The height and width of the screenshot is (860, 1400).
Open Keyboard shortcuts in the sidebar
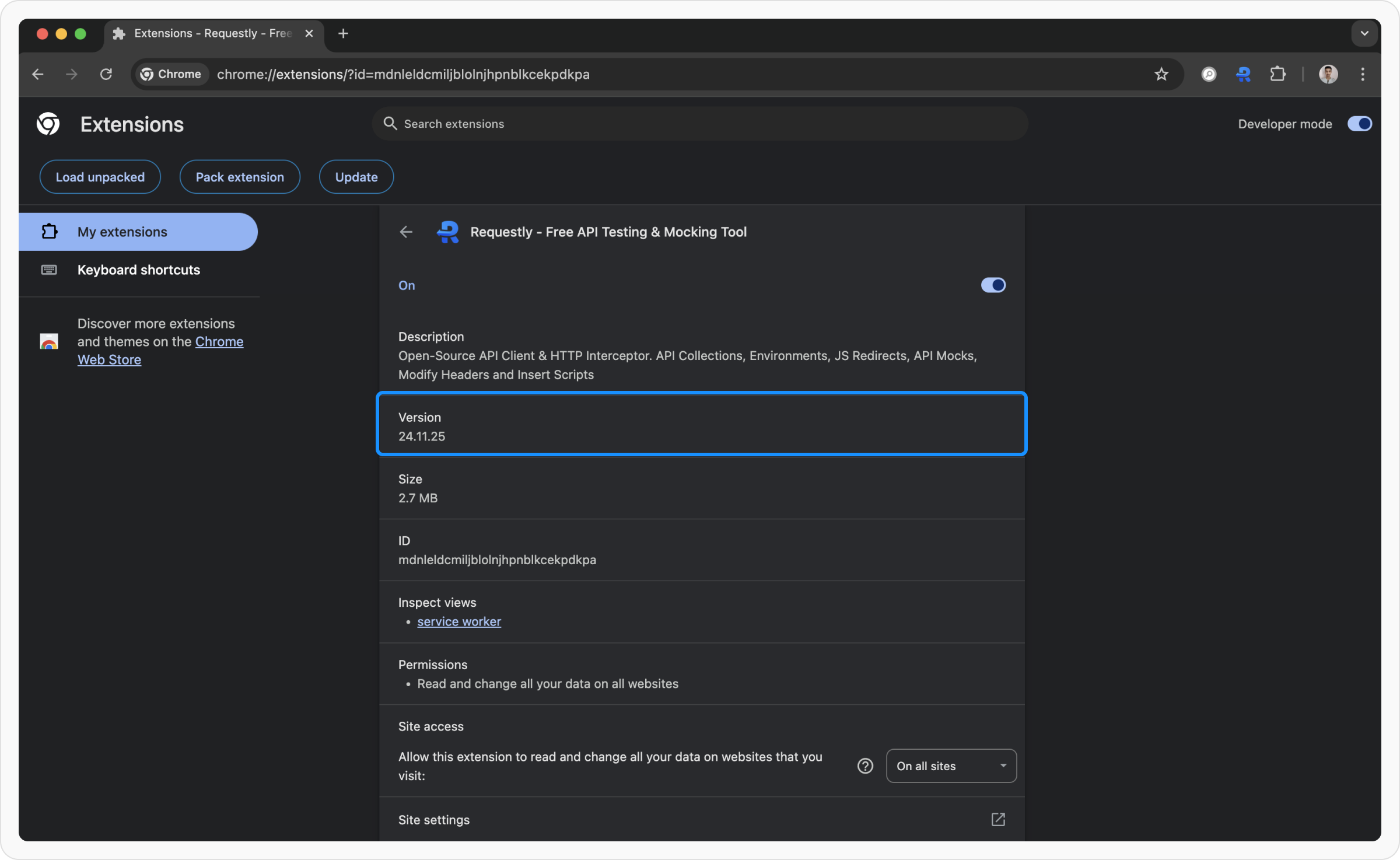(138, 270)
